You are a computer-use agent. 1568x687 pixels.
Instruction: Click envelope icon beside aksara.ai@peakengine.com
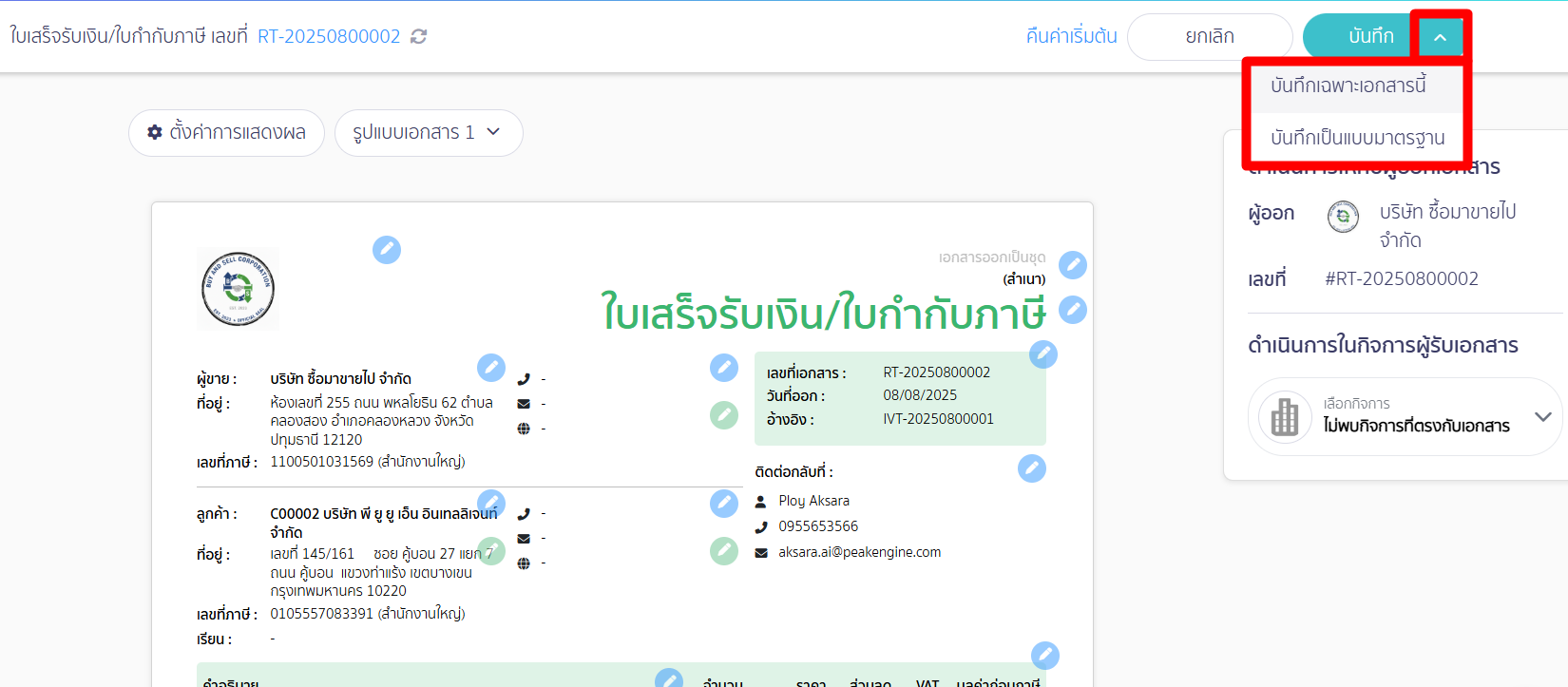coord(761,553)
